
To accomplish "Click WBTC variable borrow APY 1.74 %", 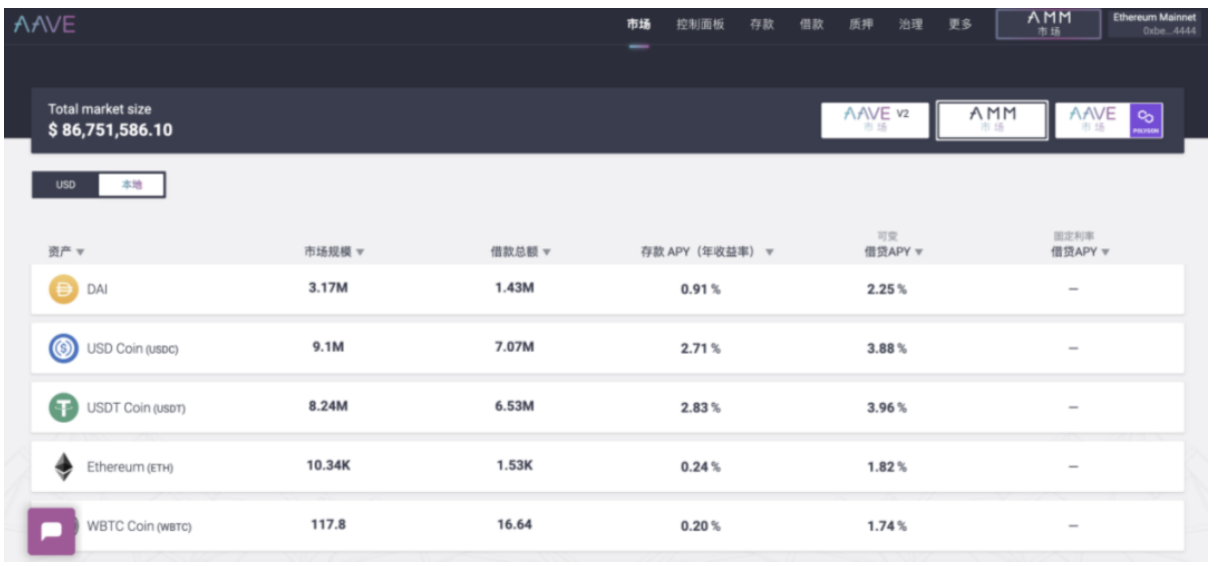I will click(x=887, y=525).
